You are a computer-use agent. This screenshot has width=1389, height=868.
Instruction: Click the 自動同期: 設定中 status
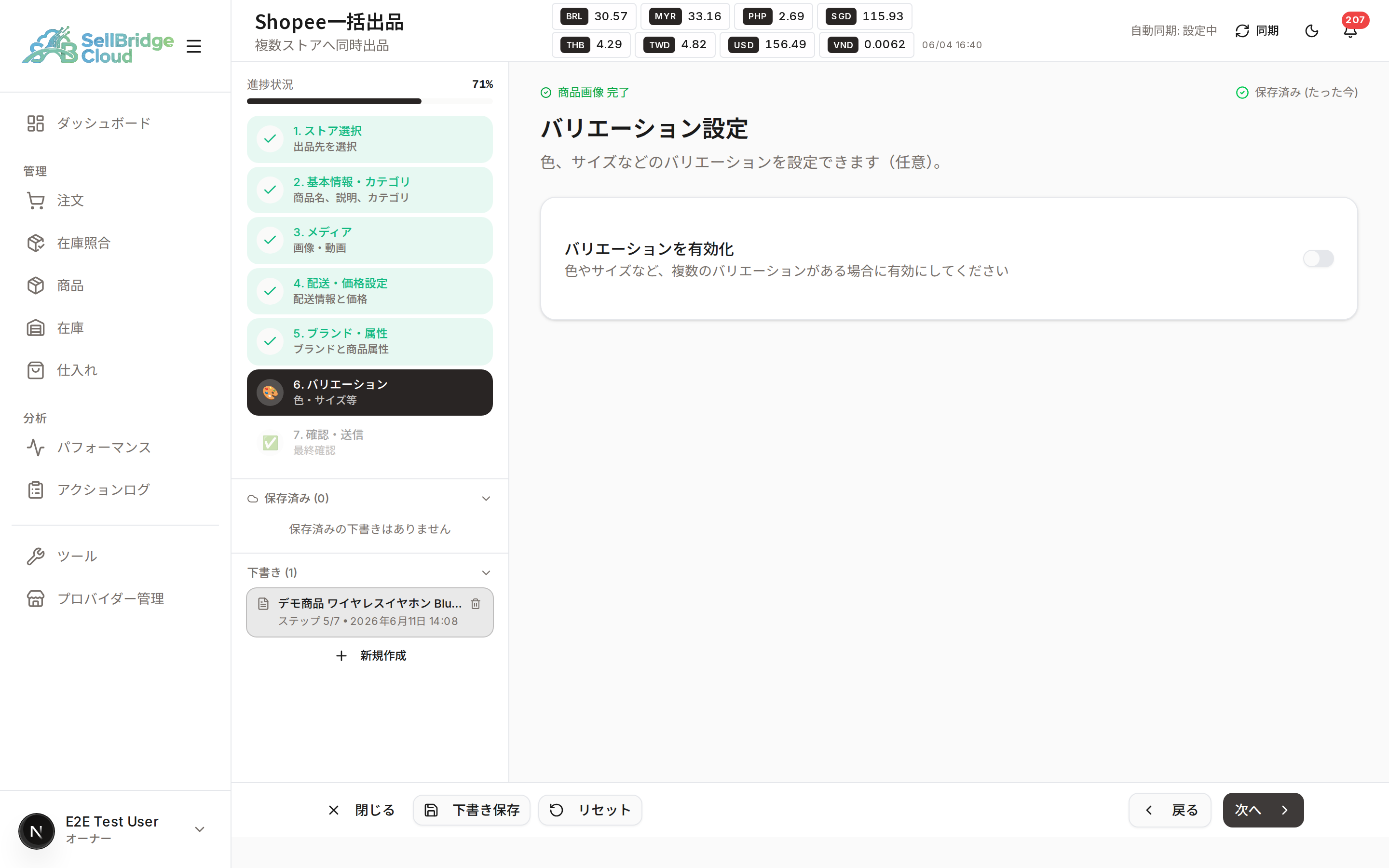tap(1173, 31)
